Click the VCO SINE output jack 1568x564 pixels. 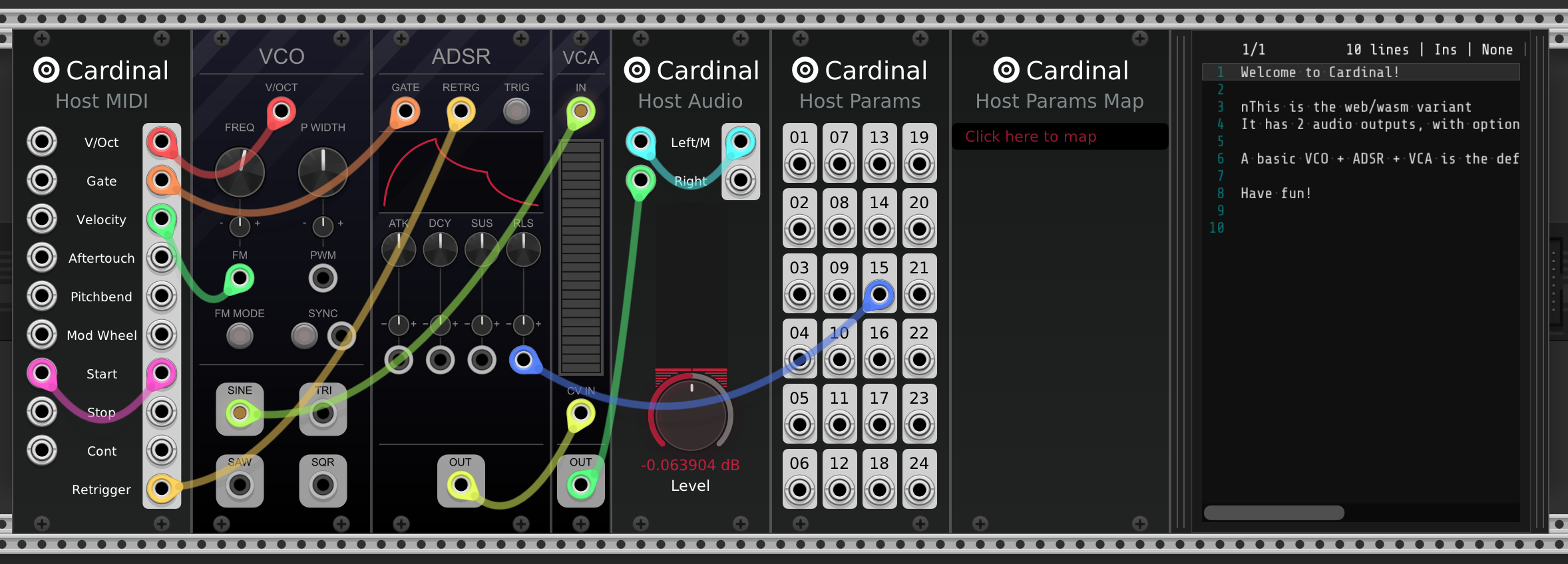pos(240,413)
